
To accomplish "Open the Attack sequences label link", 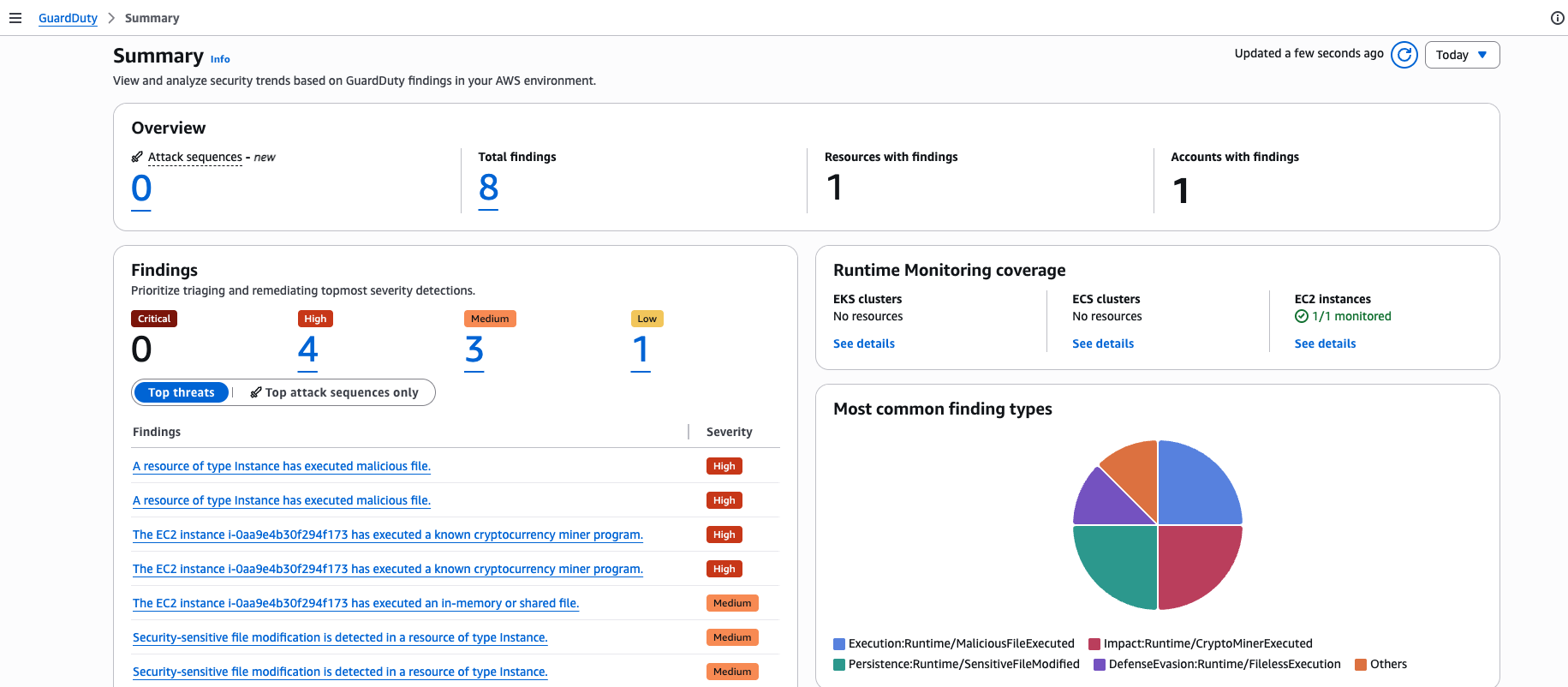I will click(195, 157).
